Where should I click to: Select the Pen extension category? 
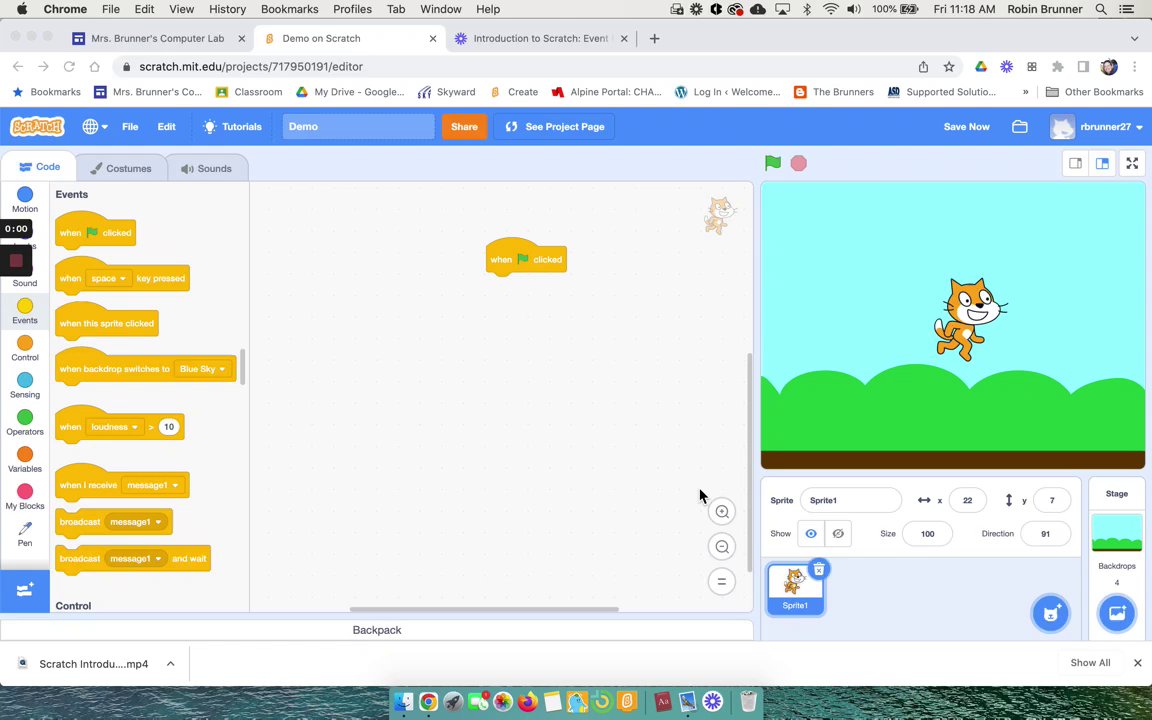tap(25, 534)
